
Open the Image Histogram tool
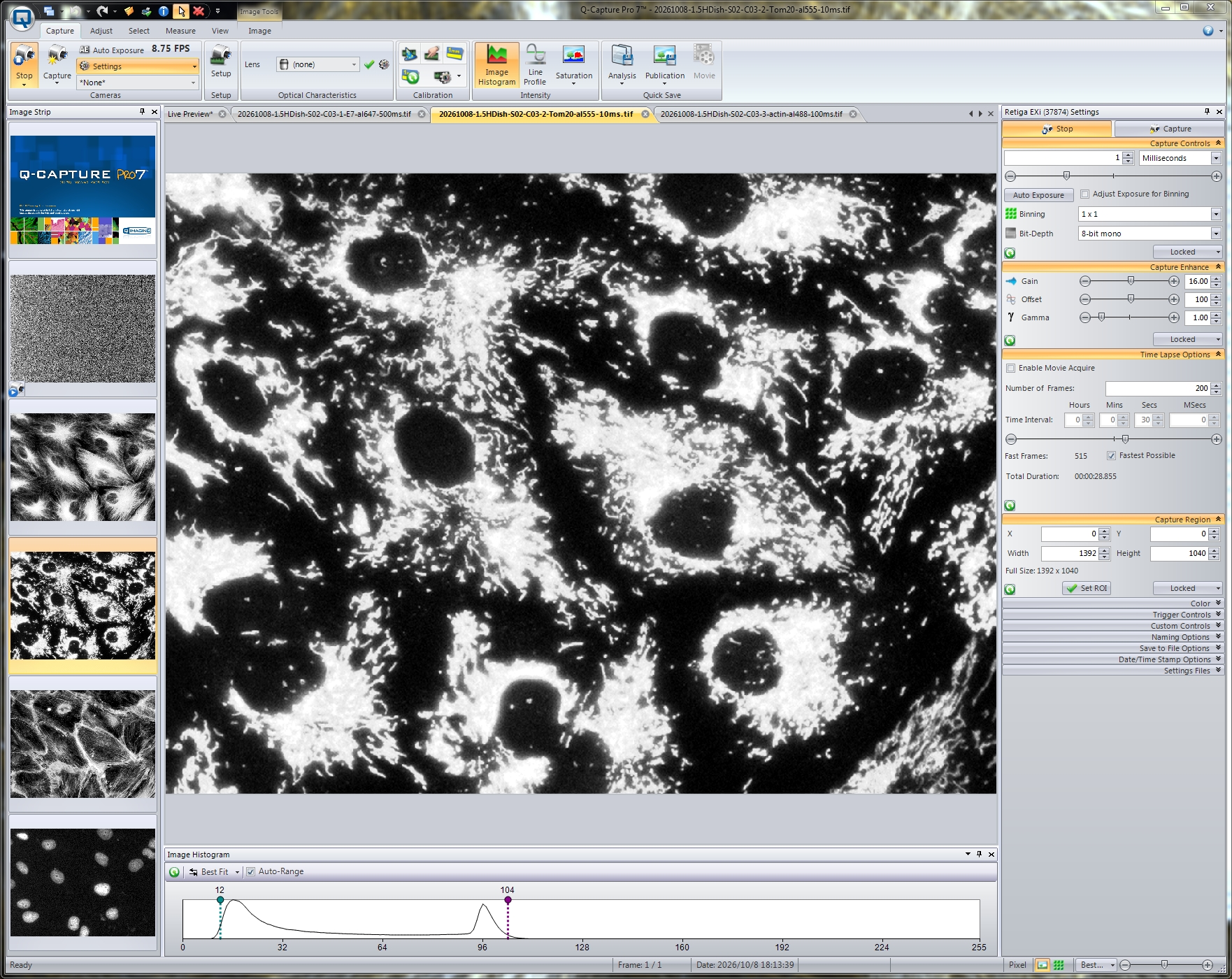pyautogui.click(x=496, y=65)
